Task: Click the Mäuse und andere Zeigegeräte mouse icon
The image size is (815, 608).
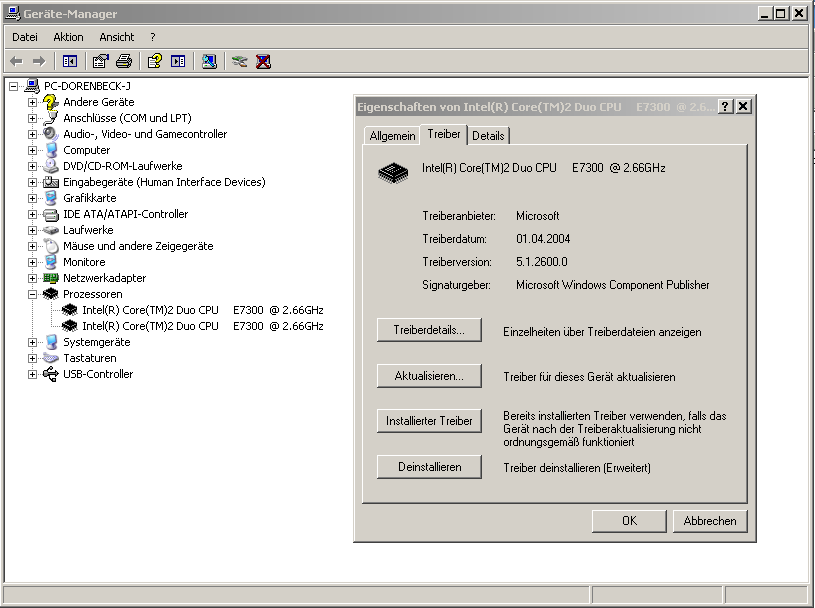Action: [50, 246]
